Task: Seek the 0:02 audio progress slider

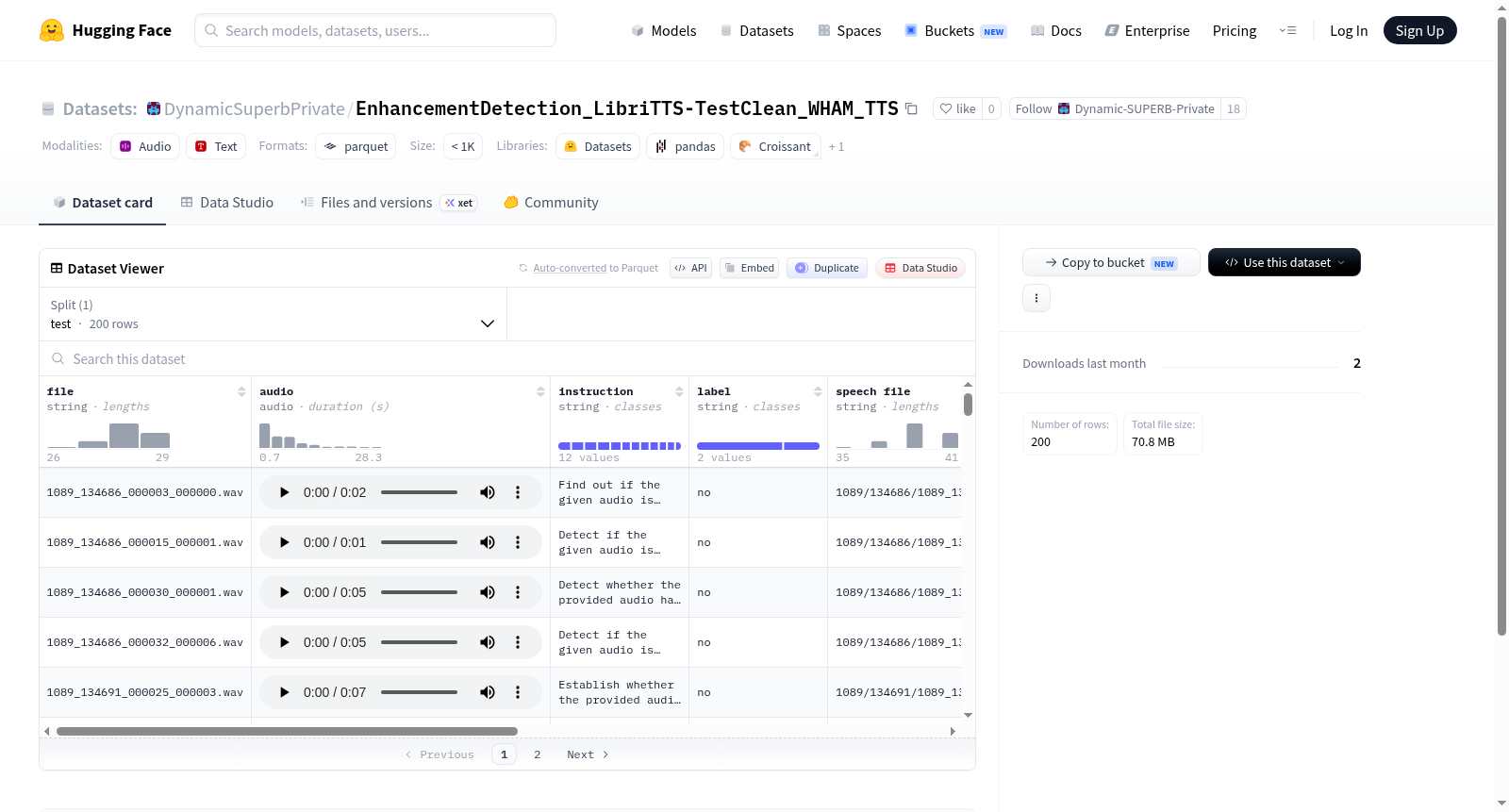Action: [x=419, y=492]
